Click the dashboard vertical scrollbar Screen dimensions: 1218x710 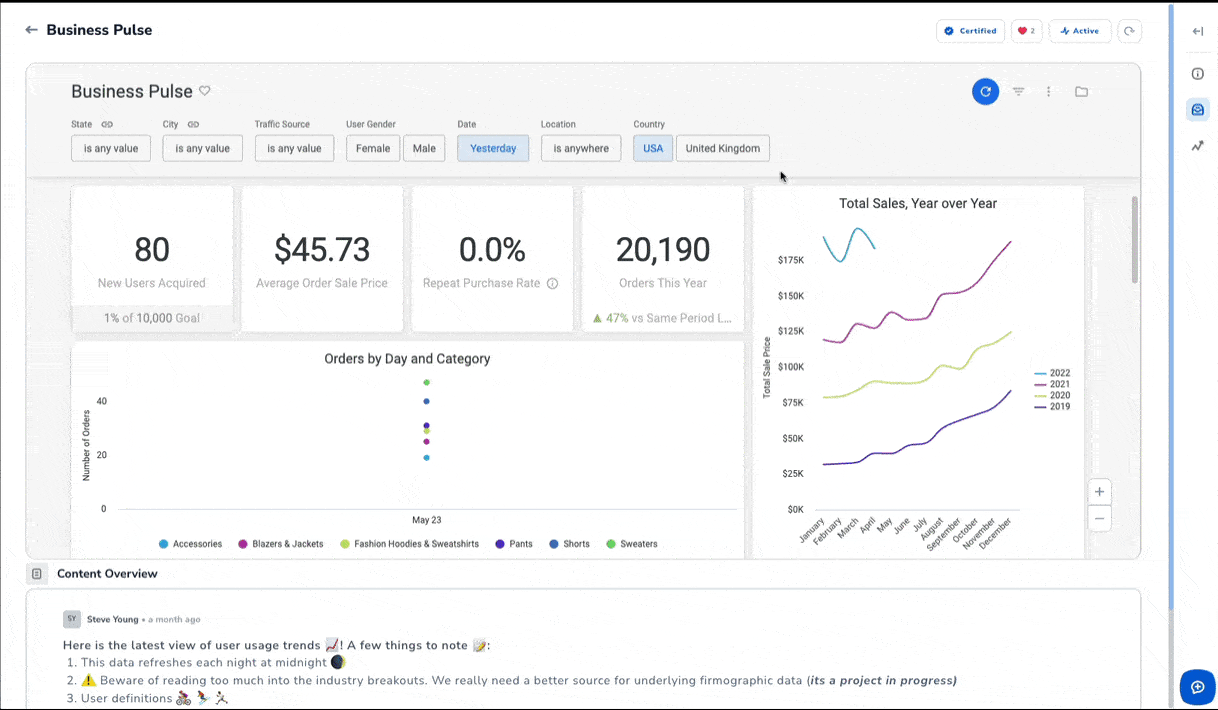click(x=1134, y=240)
